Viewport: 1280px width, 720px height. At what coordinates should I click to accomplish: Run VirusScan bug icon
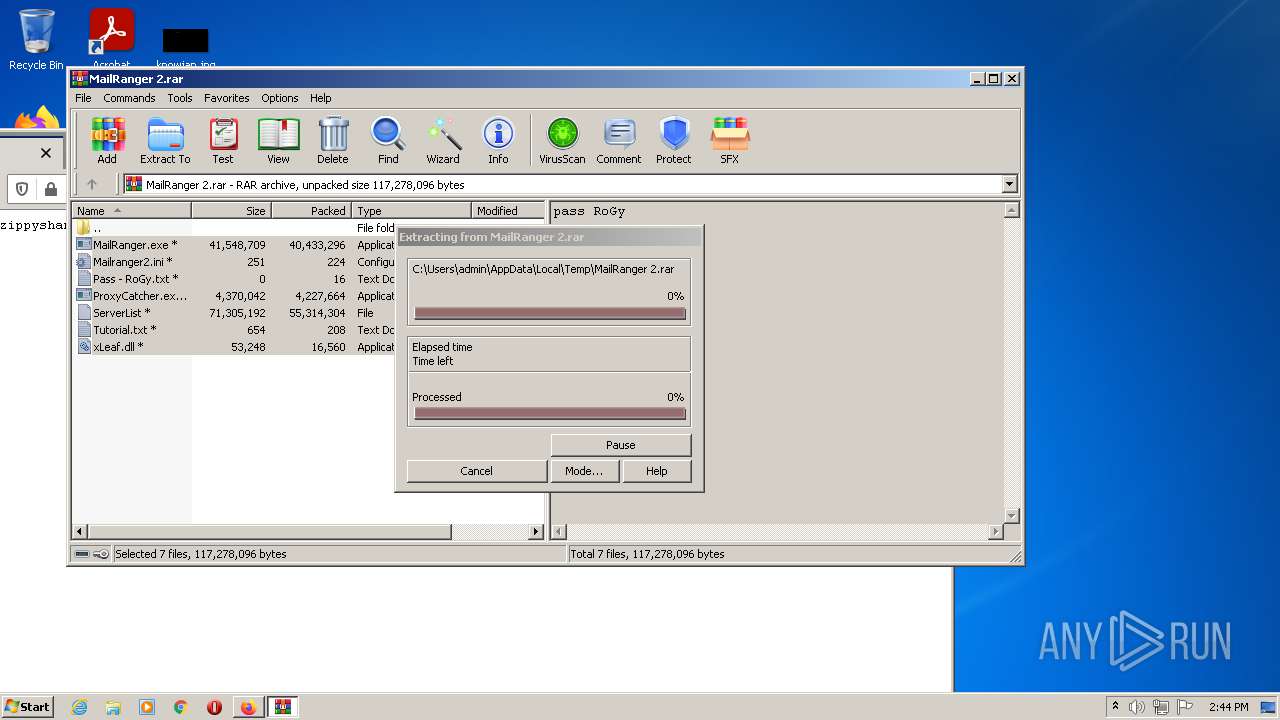coord(562,140)
